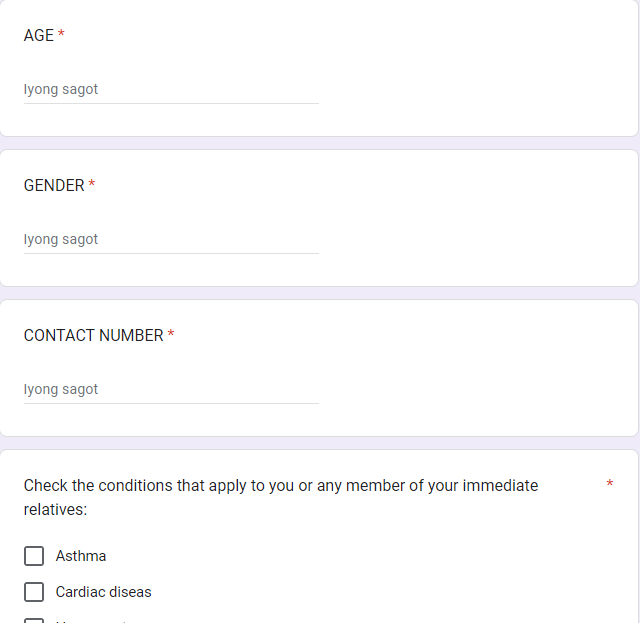Click the AGE question title
Viewport: 640px width, 623px height.
pos(39,35)
